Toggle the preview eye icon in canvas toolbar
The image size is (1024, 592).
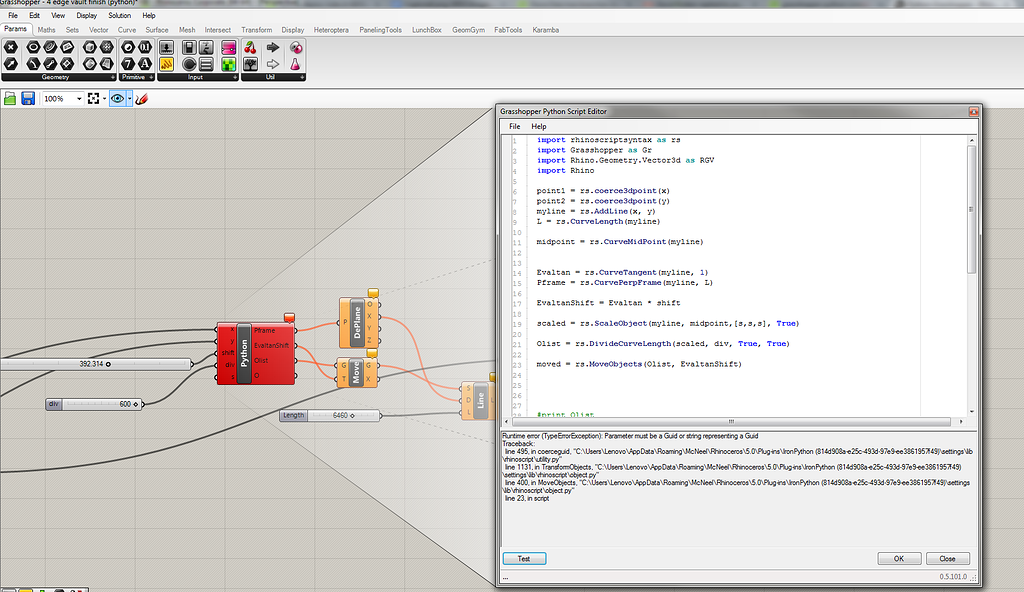click(118, 99)
